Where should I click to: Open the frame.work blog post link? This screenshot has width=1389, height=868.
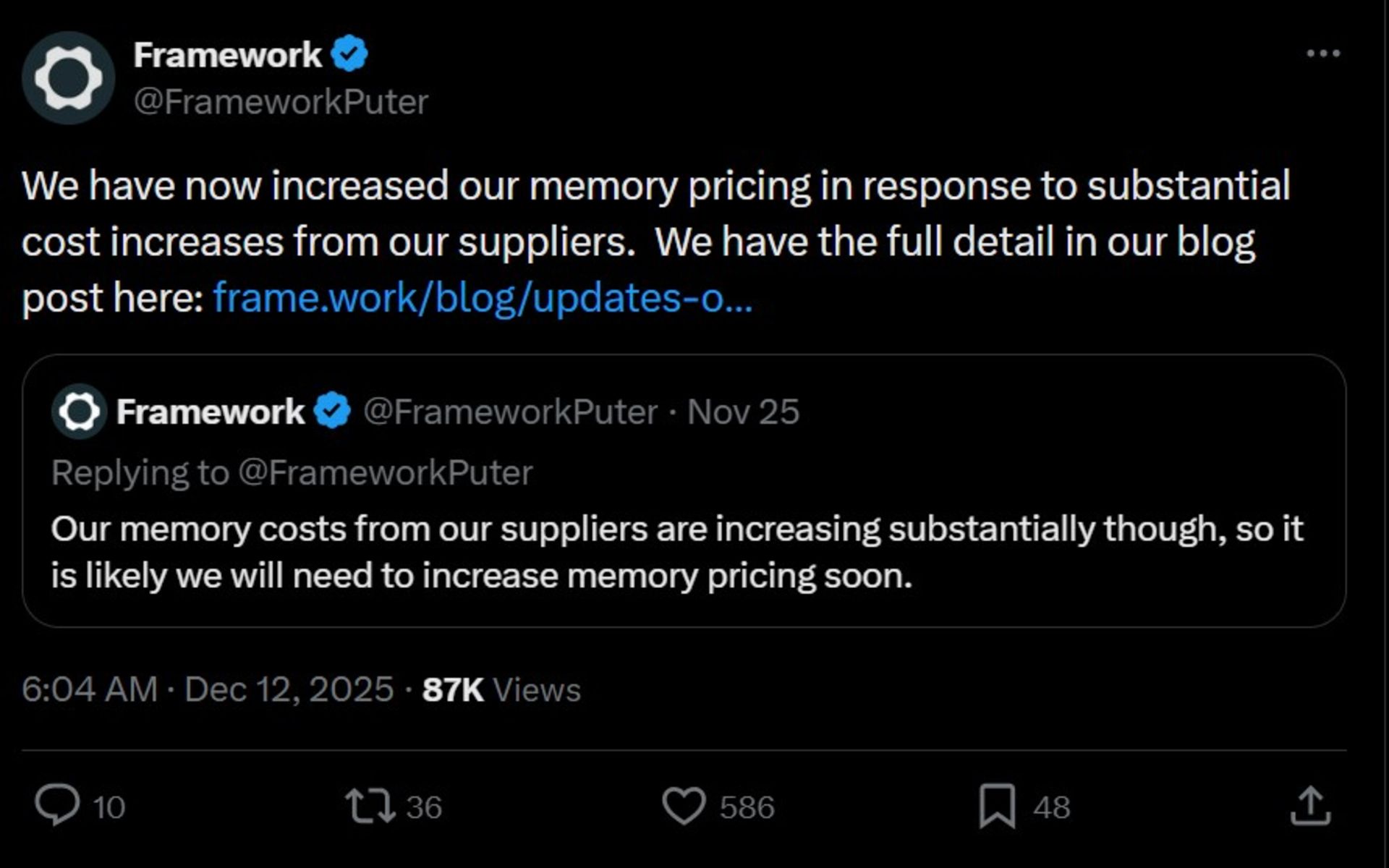pos(483,297)
